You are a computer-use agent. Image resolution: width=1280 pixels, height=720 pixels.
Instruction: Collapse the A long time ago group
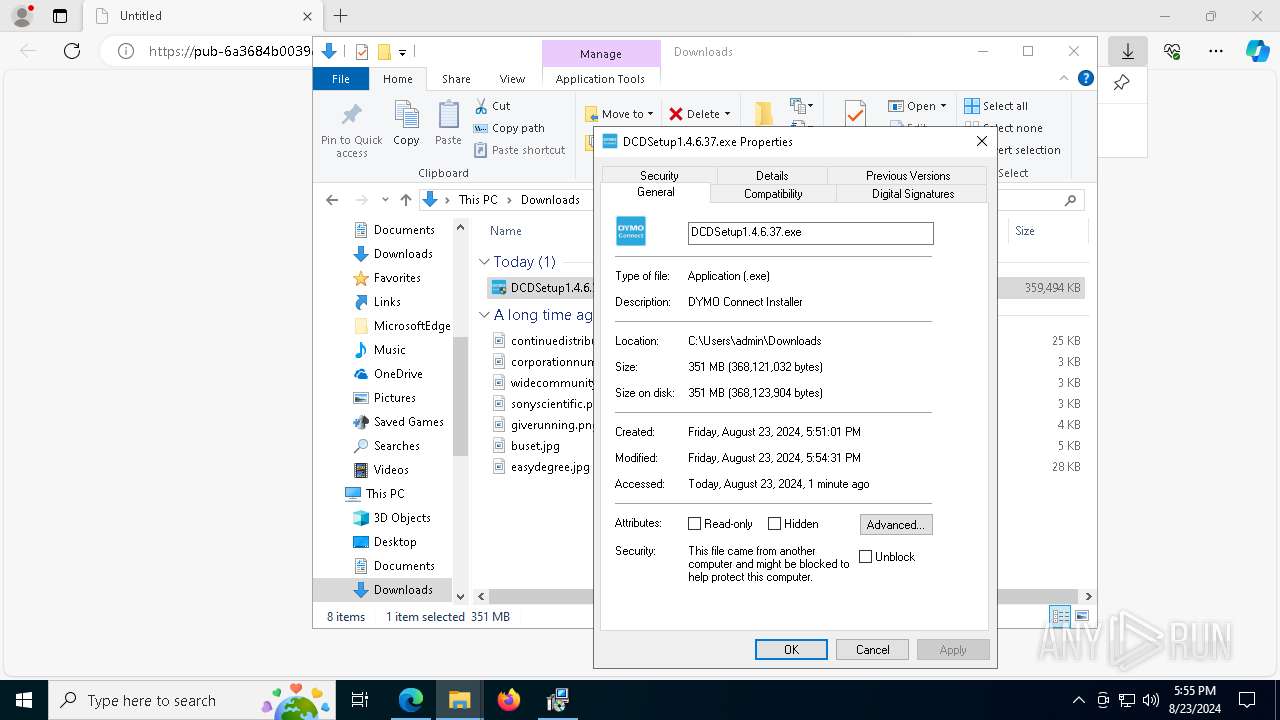484,315
